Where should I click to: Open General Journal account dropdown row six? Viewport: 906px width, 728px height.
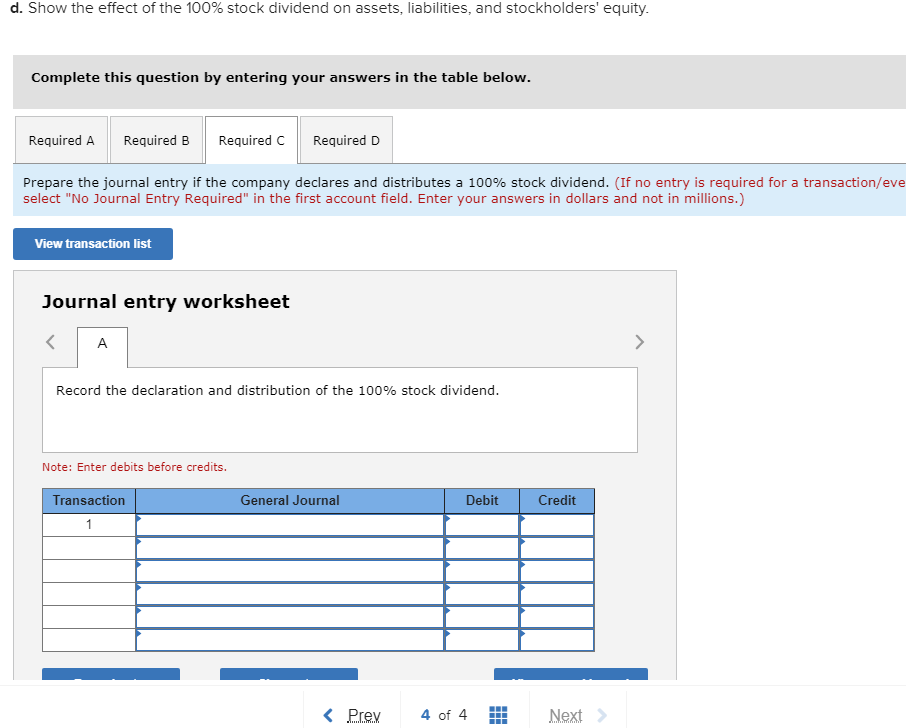coord(290,640)
